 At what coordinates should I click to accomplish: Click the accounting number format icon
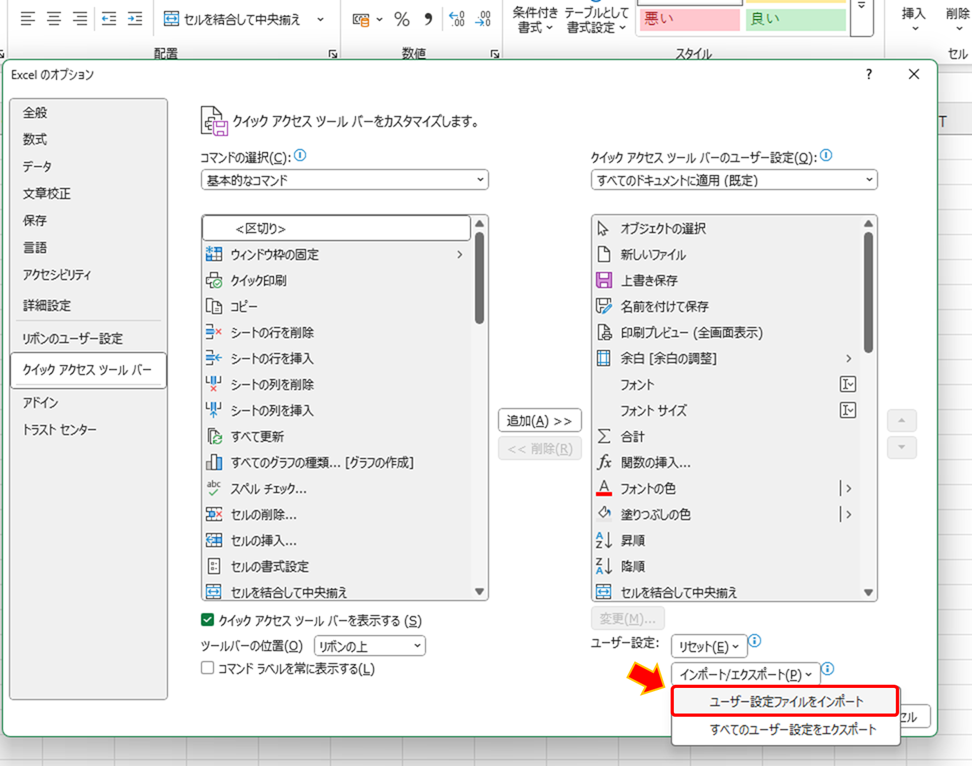(x=361, y=20)
